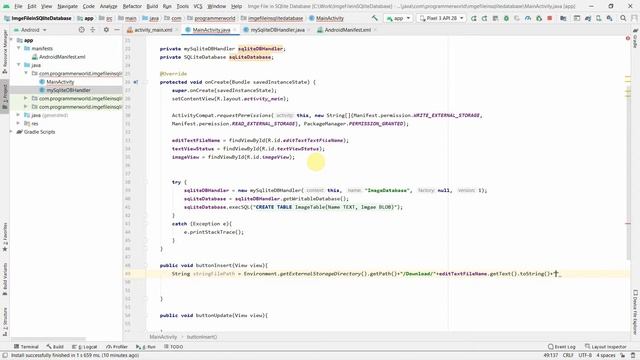Hide the Project panel with minus icon
The width and height of the screenshot is (640, 360).
coord(117,30)
